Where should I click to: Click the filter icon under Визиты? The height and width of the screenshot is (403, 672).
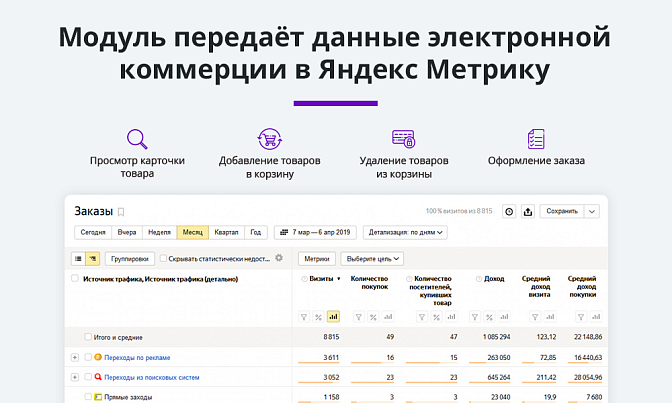point(304,317)
